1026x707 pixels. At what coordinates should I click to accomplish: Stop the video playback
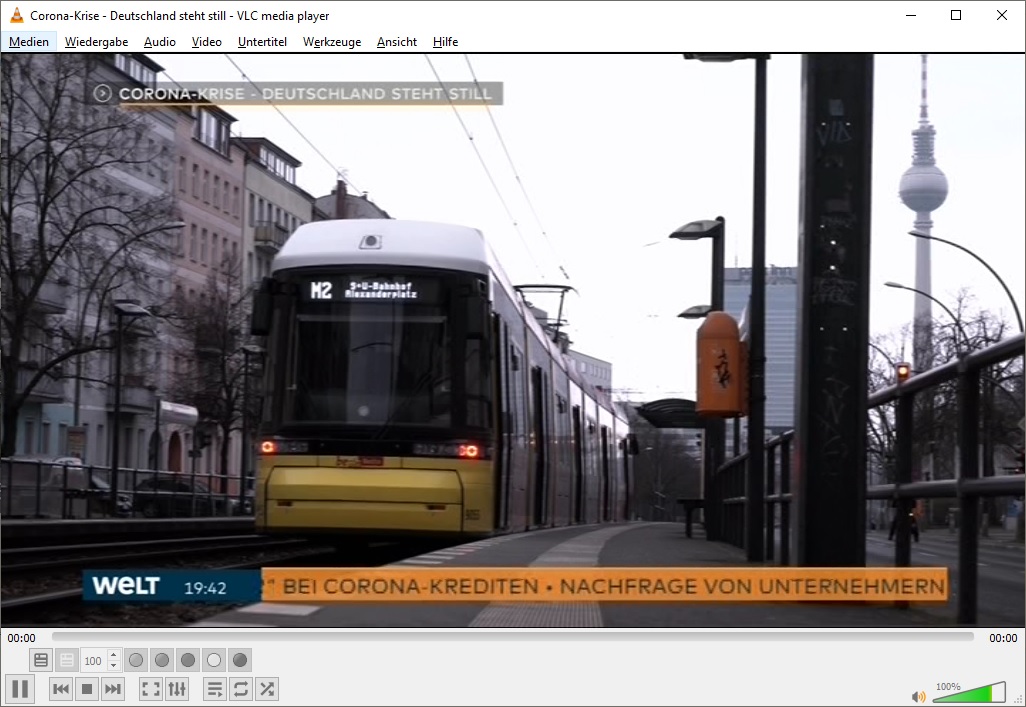87,689
